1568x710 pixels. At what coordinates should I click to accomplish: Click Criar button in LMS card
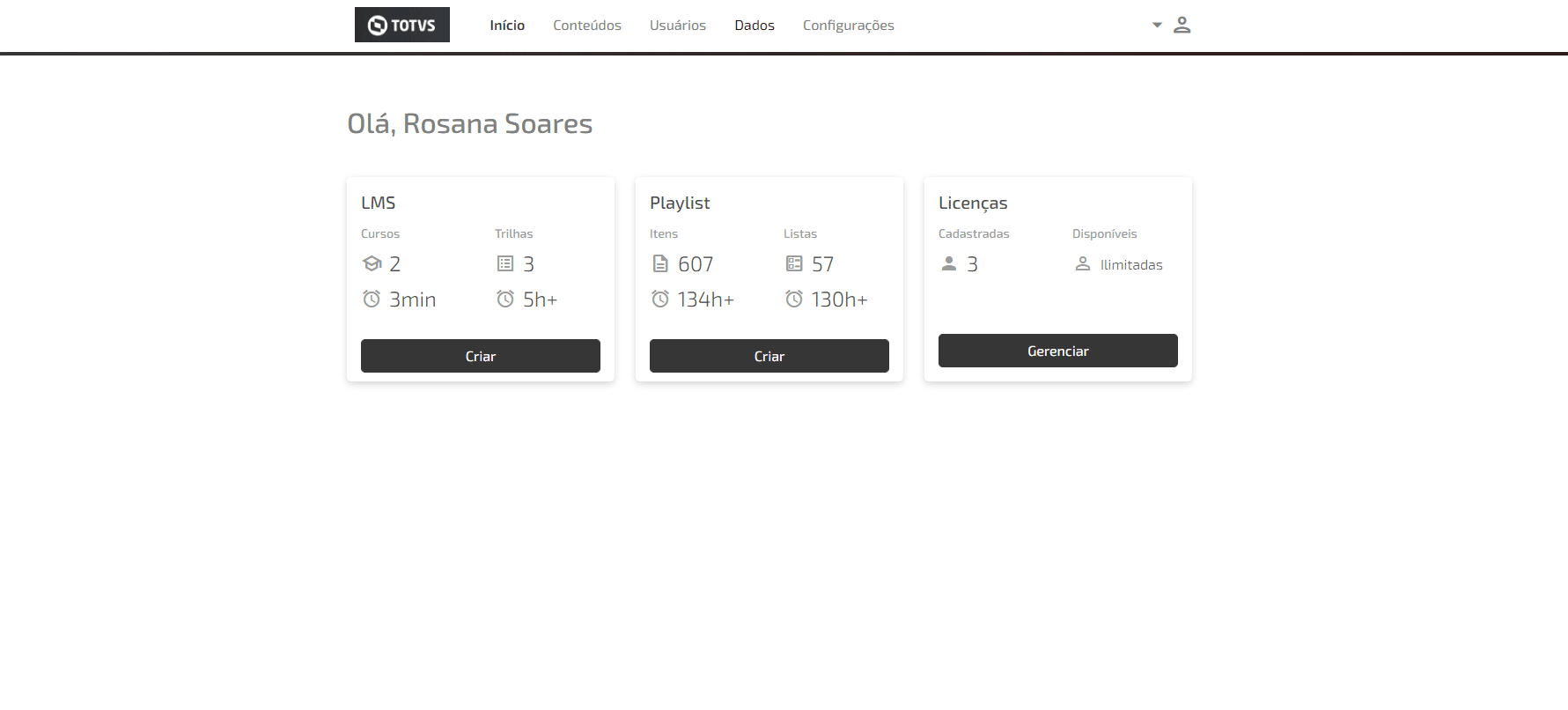[x=481, y=356]
